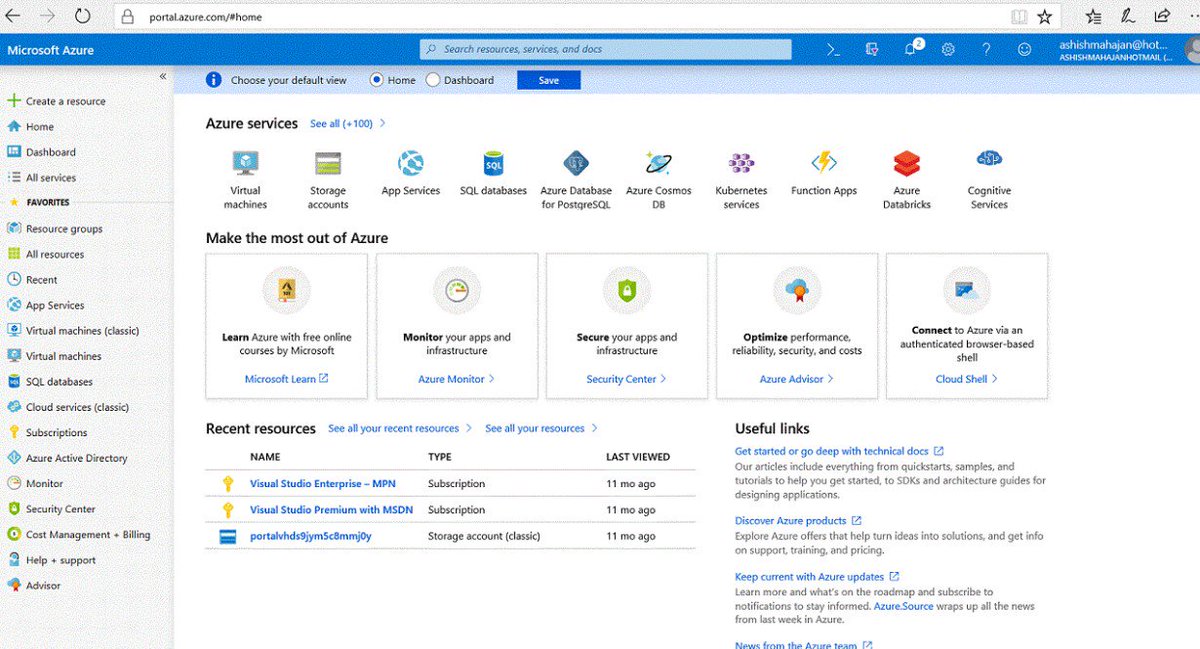This screenshot has width=1200, height=649.
Task: Open Azure Cosmos DB from Azure services
Action: click(658, 163)
